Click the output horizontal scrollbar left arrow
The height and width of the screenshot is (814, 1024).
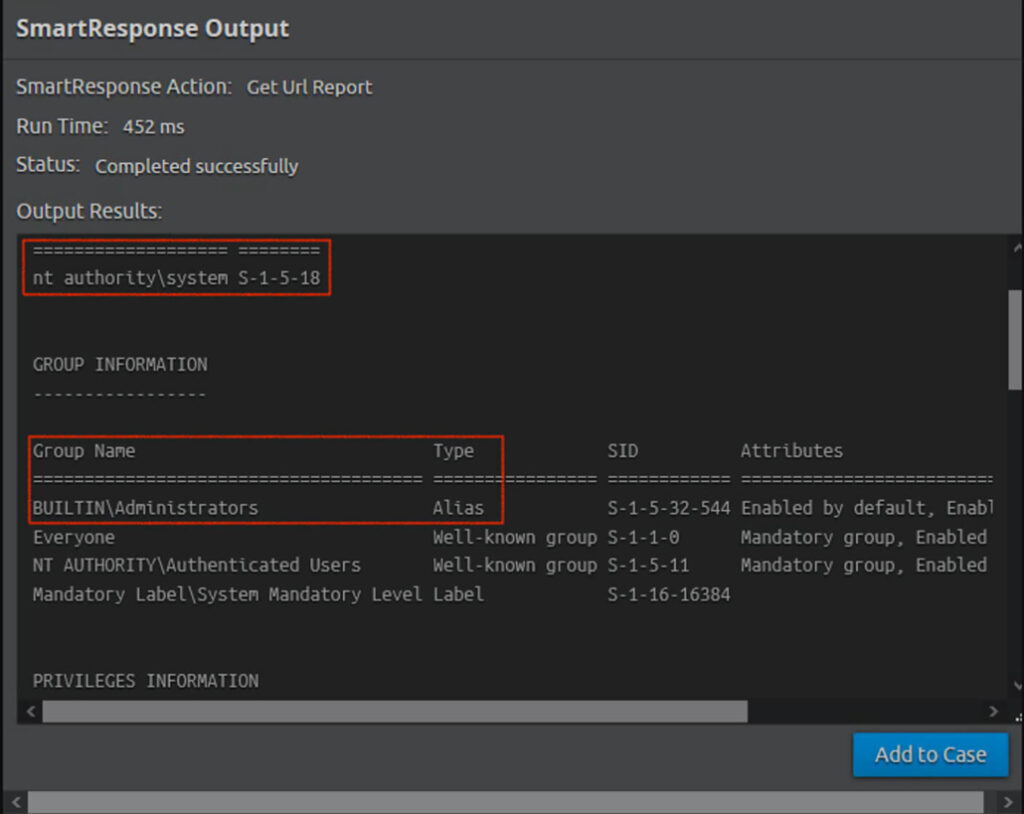click(x=29, y=711)
